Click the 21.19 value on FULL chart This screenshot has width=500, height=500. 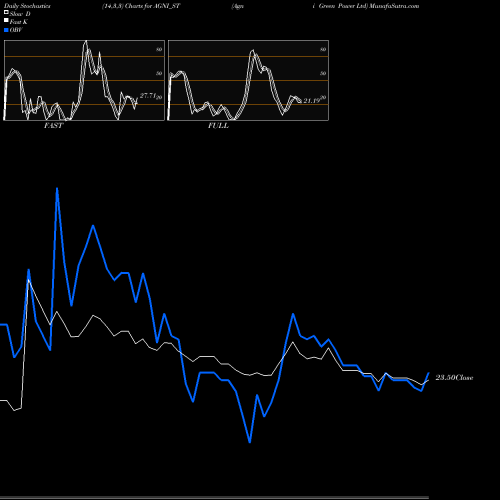(x=311, y=101)
